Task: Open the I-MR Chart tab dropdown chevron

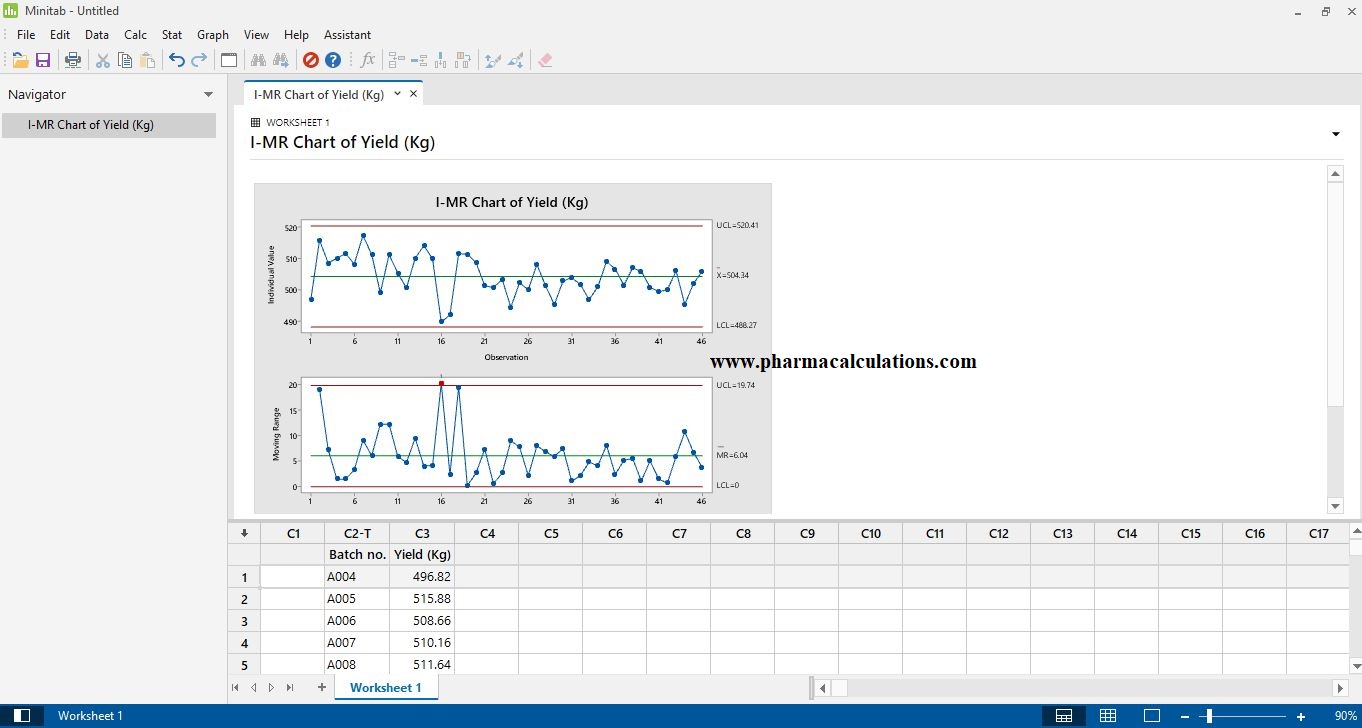Action: click(397, 94)
